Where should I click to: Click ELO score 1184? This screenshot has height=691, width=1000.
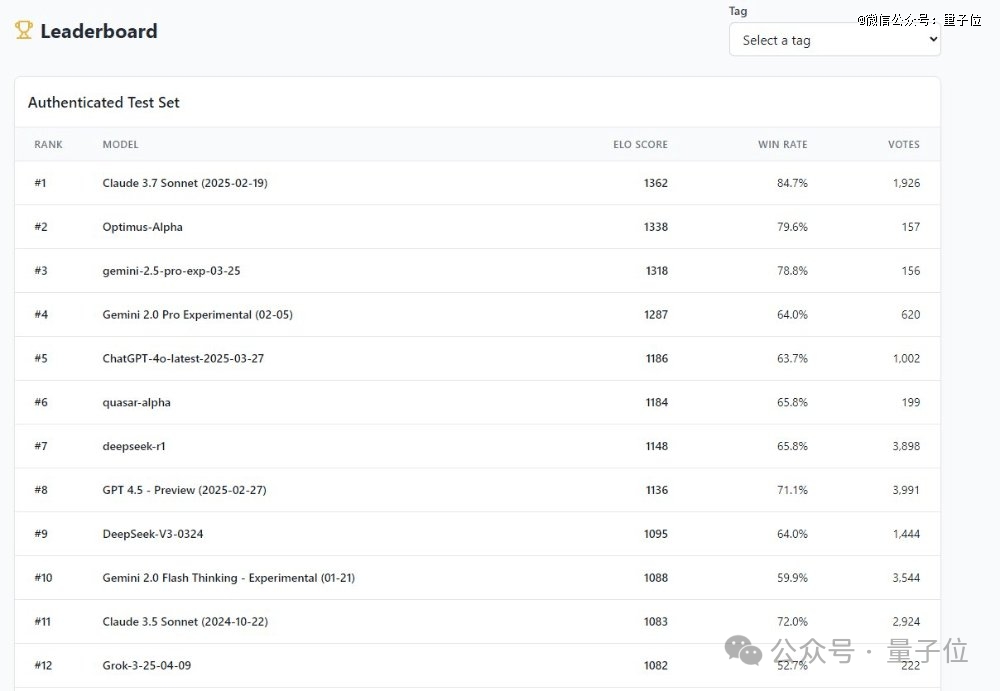[x=657, y=403]
